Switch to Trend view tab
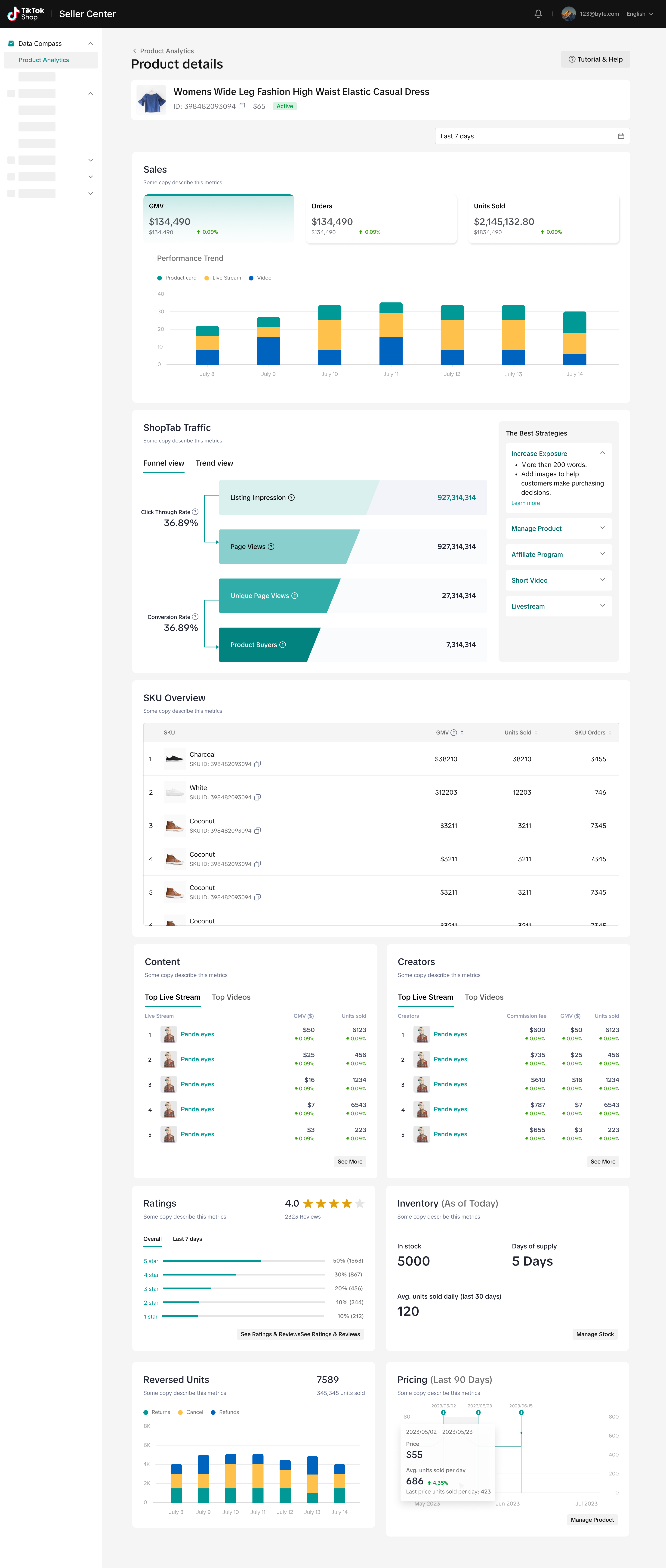Image resolution: width=666 pixels, height=1568 pixels. pyautogui.click(x=214, y=463)
